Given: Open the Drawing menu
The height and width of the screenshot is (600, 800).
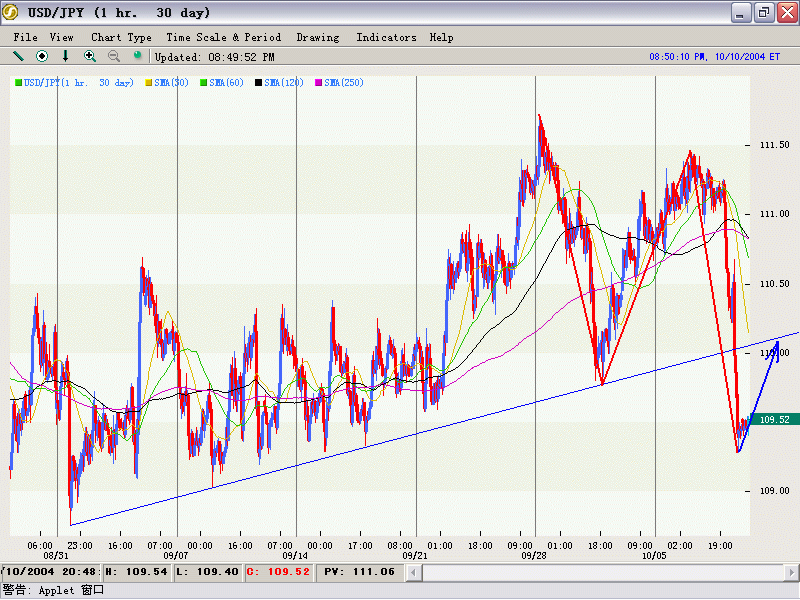Looking at the screenshot, I should 318,37.
